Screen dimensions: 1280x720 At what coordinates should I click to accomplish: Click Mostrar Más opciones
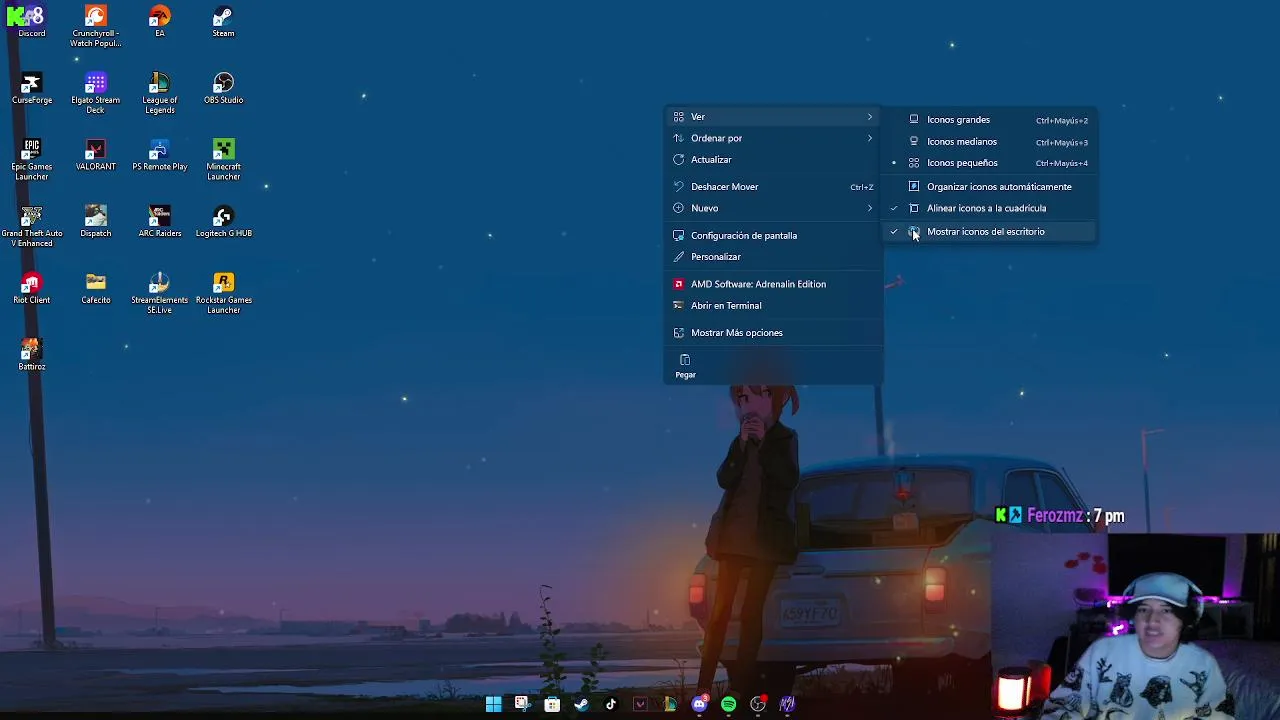point(774,333)
